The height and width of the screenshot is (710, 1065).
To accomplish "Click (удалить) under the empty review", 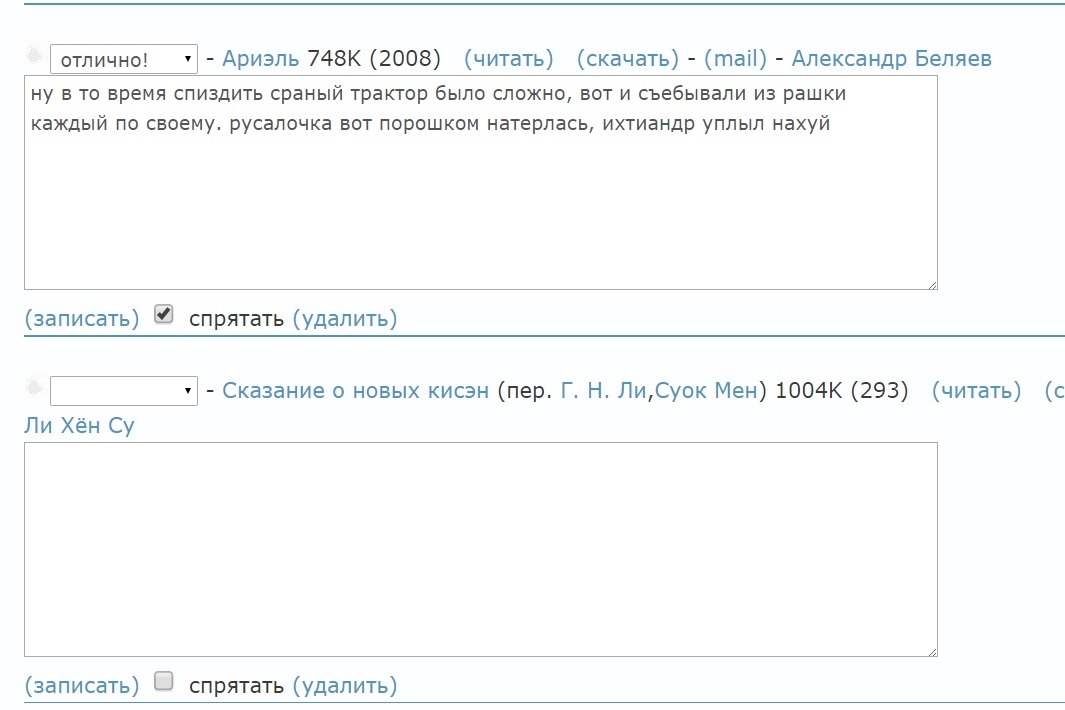I will (x=345, y=685).
